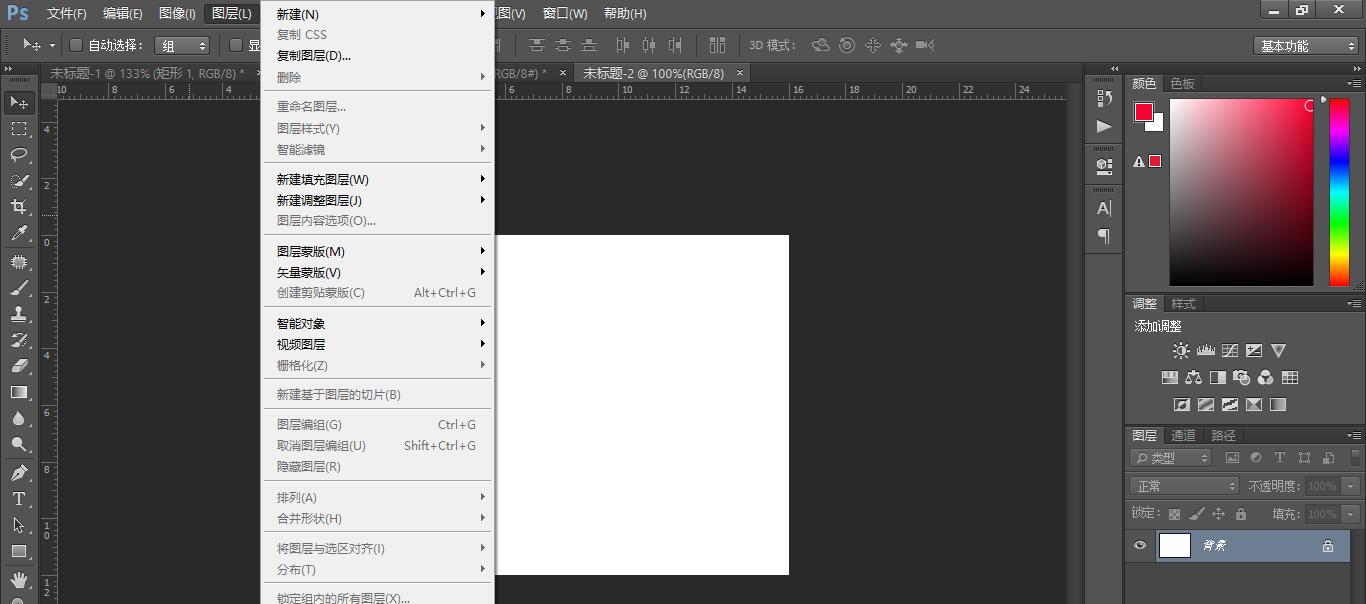Activate the Horizontal Type tool
1366x604 pixels.
pyautogui.click(x=19, y=498)
